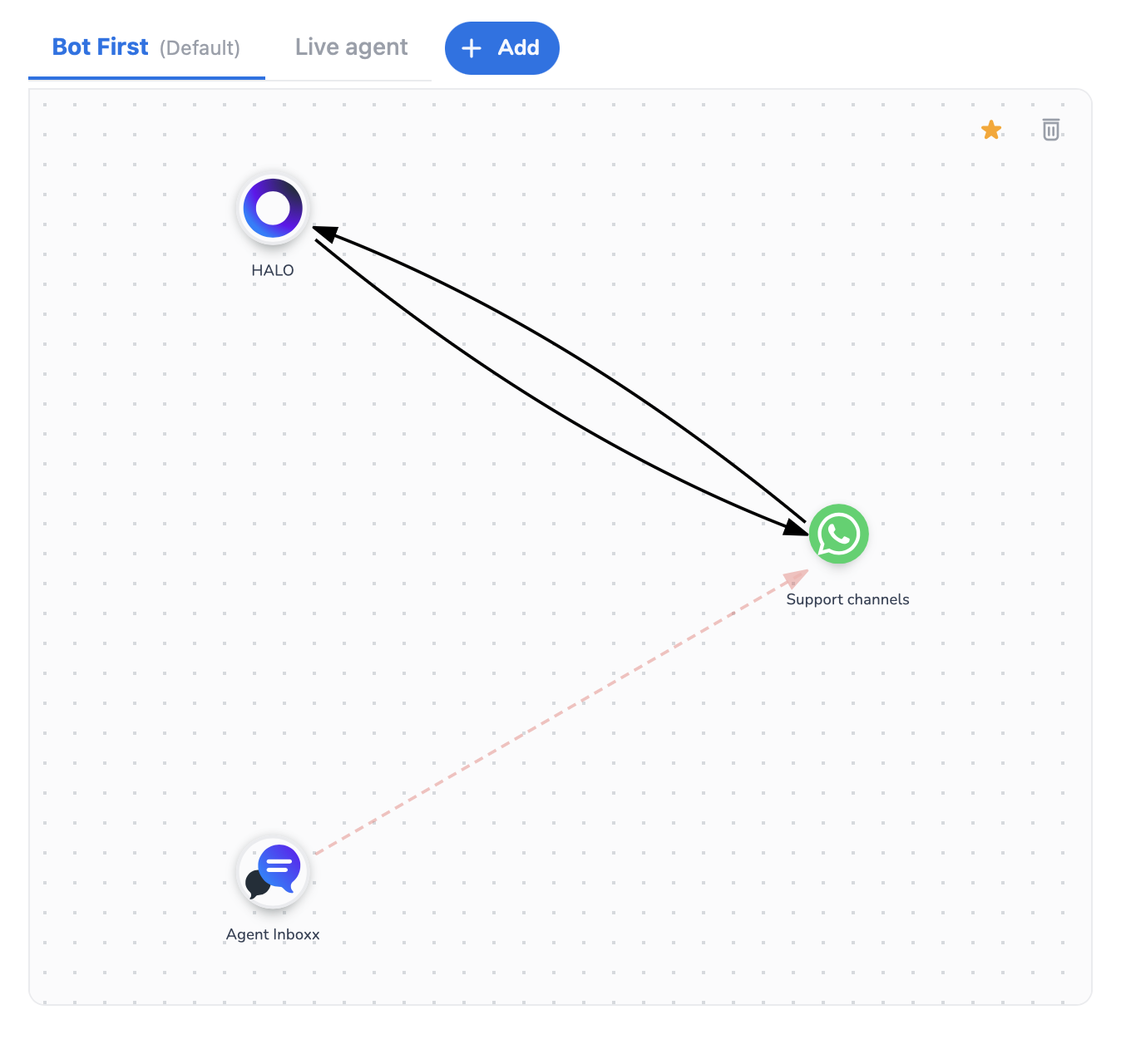
Task: Click the Agent Inboxx label
Action: (273, 934)
